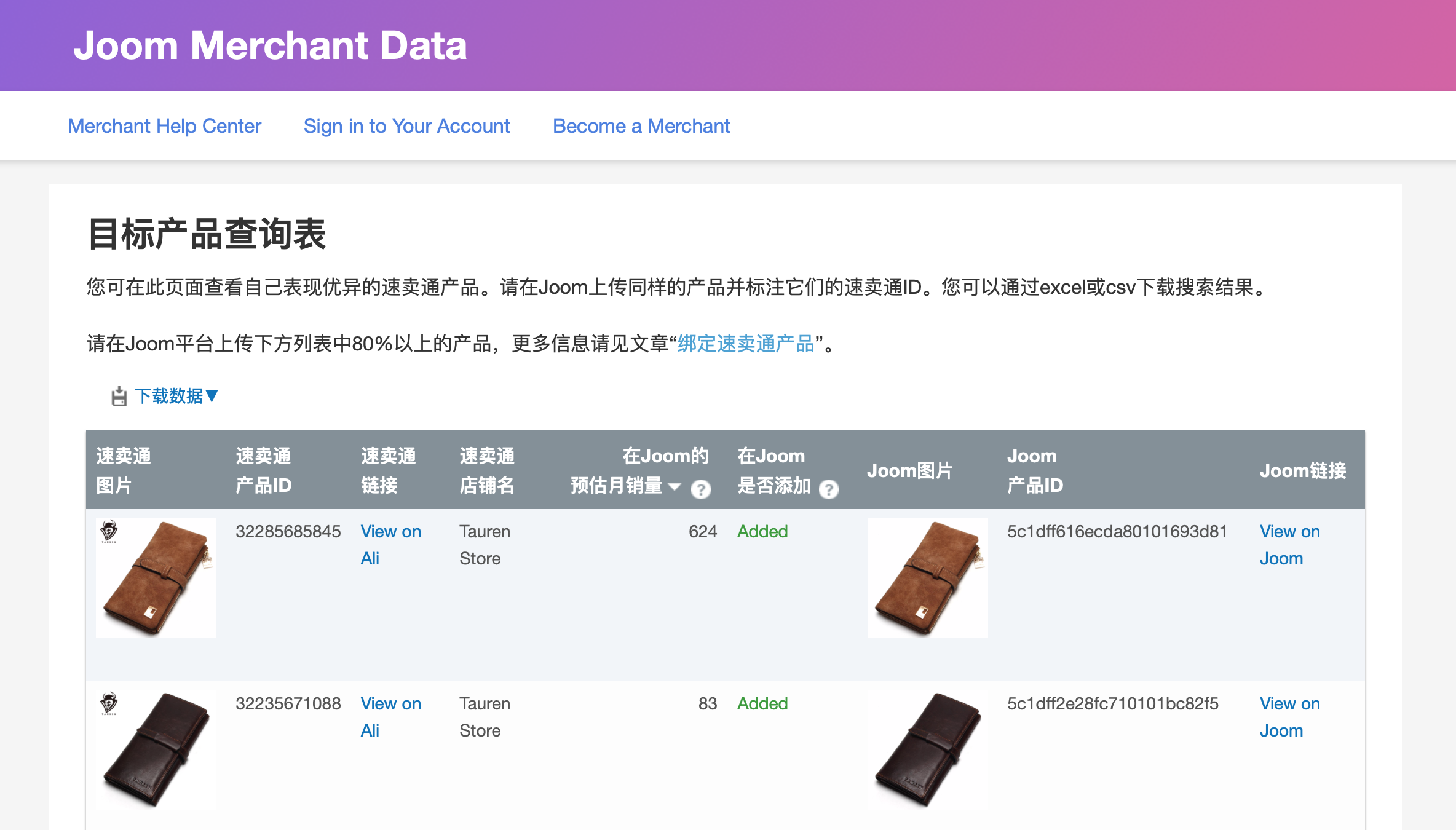
Task: Click the brown wallet Joom image
Action: point(927,578)
